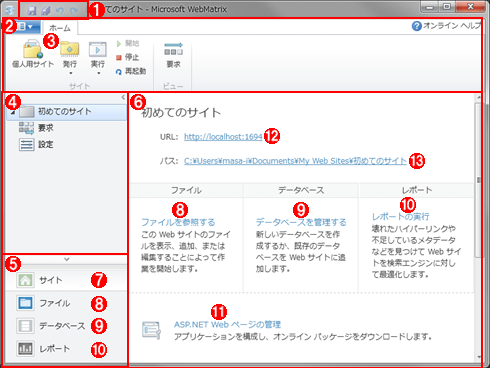Click the 設定 list icon in tree
This screenshot has width=490, height=368.
pyautogui.click(x=26, y=145)
